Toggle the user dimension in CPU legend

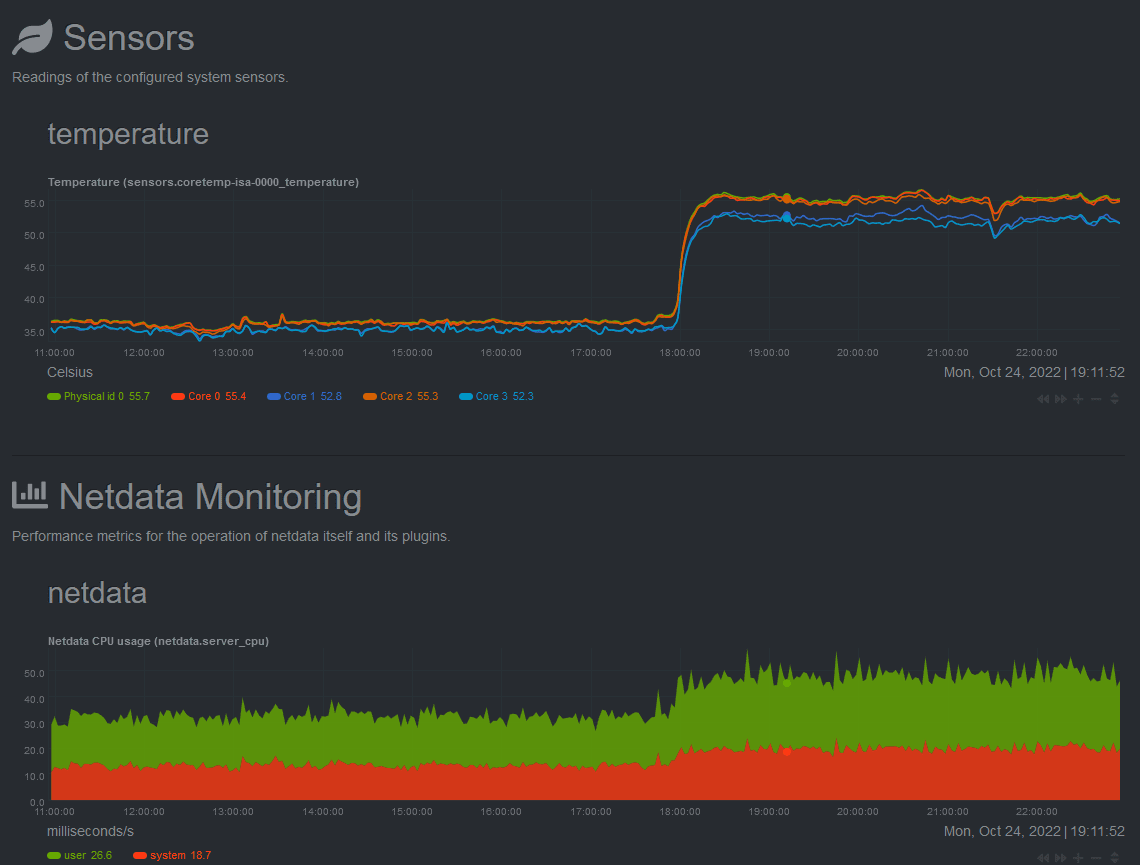[80, 856]
